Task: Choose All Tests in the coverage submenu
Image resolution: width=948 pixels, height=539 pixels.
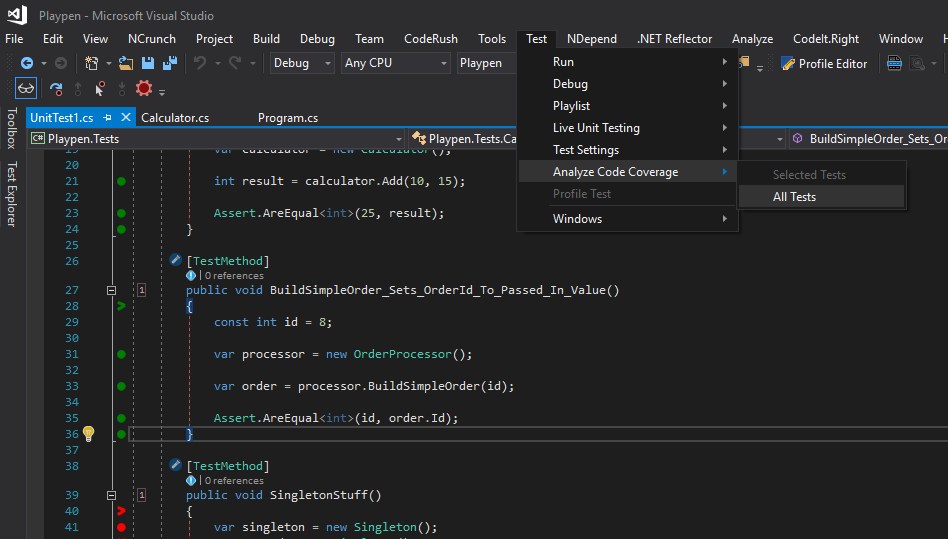Action: point(822,196)
